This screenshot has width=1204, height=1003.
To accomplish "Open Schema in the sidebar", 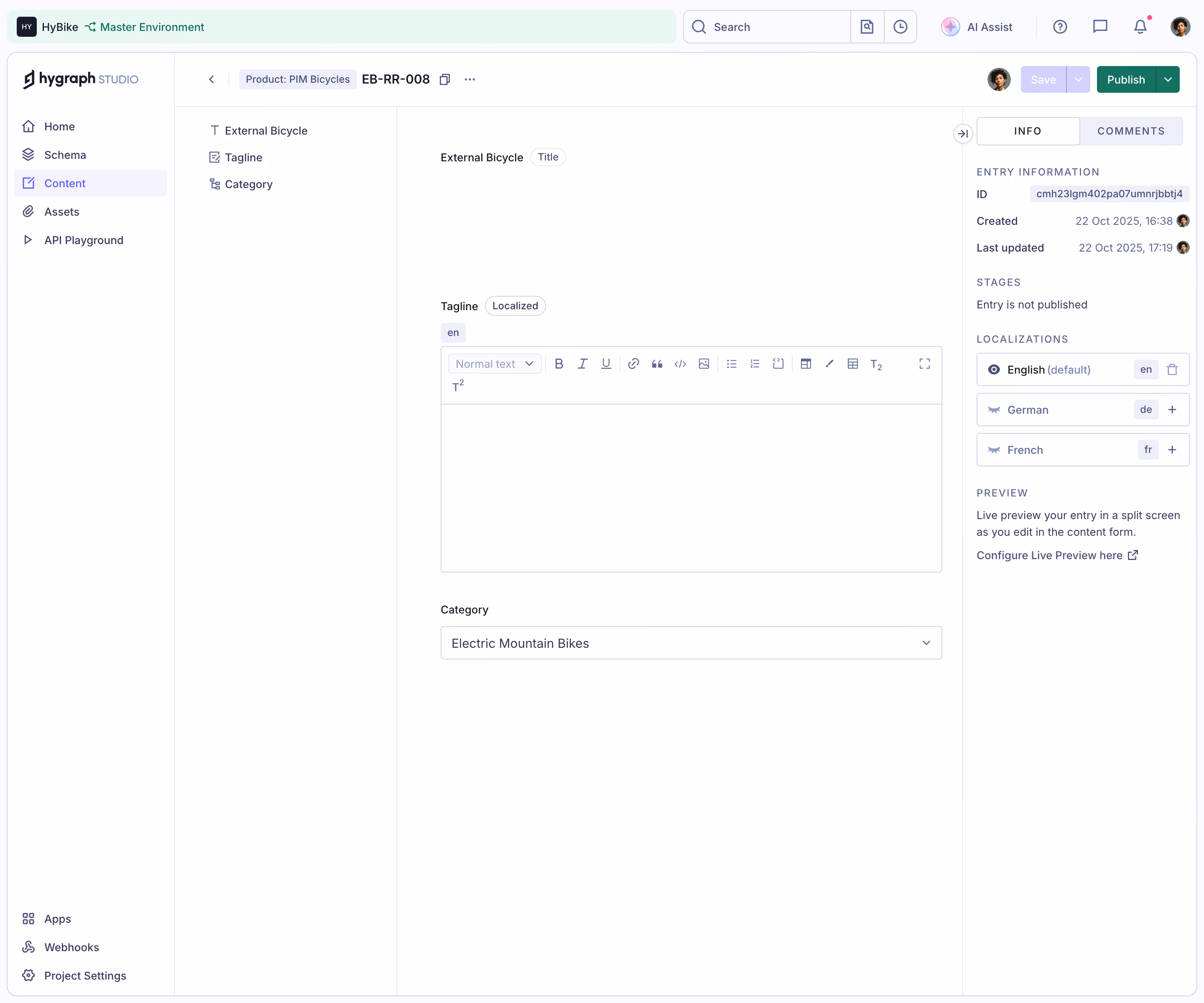I will [x=91, y=155].
